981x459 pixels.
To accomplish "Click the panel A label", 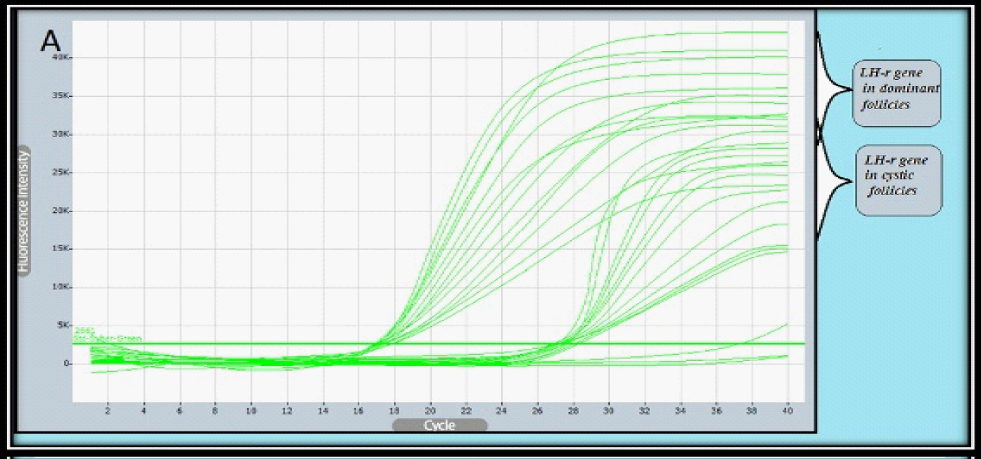I will coord(51,40).
